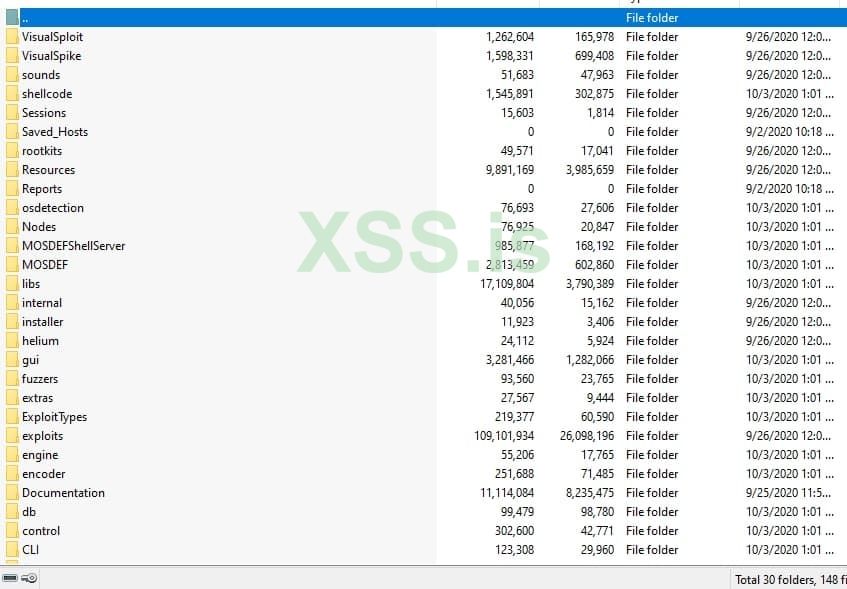The height and width of the screenshot is (589, 847).
Task: Select the CLI folder name
Action: click(x=30, y=550)
